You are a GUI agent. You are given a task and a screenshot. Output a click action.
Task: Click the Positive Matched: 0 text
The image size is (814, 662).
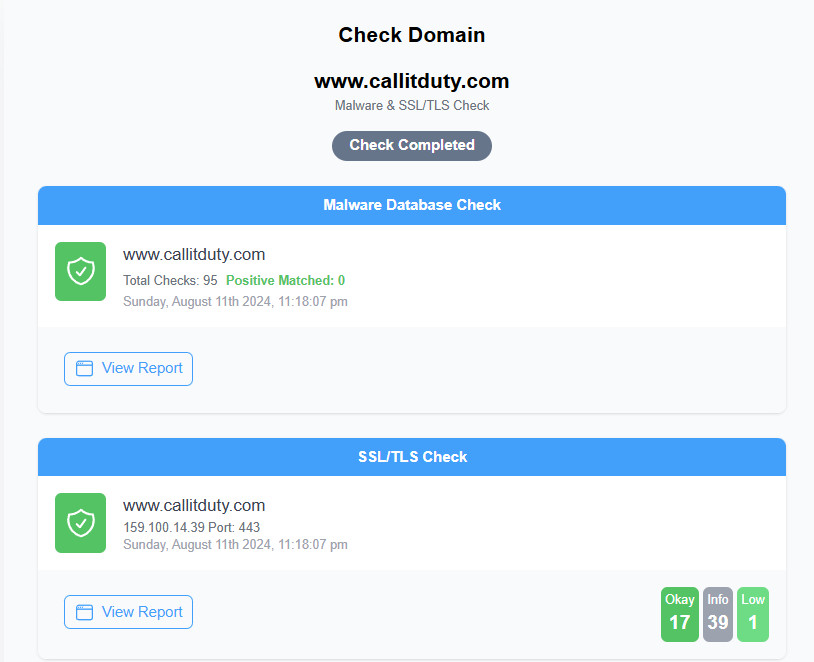[x=285, y=280]
